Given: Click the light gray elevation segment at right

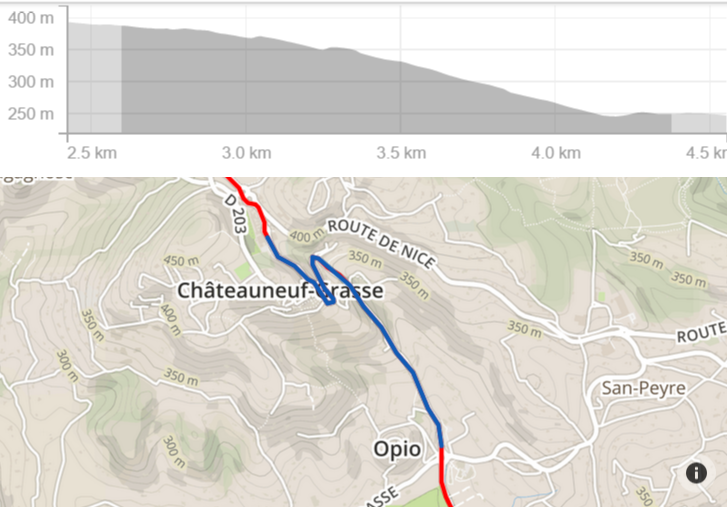Looking at the screenshot, I should coord(696,123).
